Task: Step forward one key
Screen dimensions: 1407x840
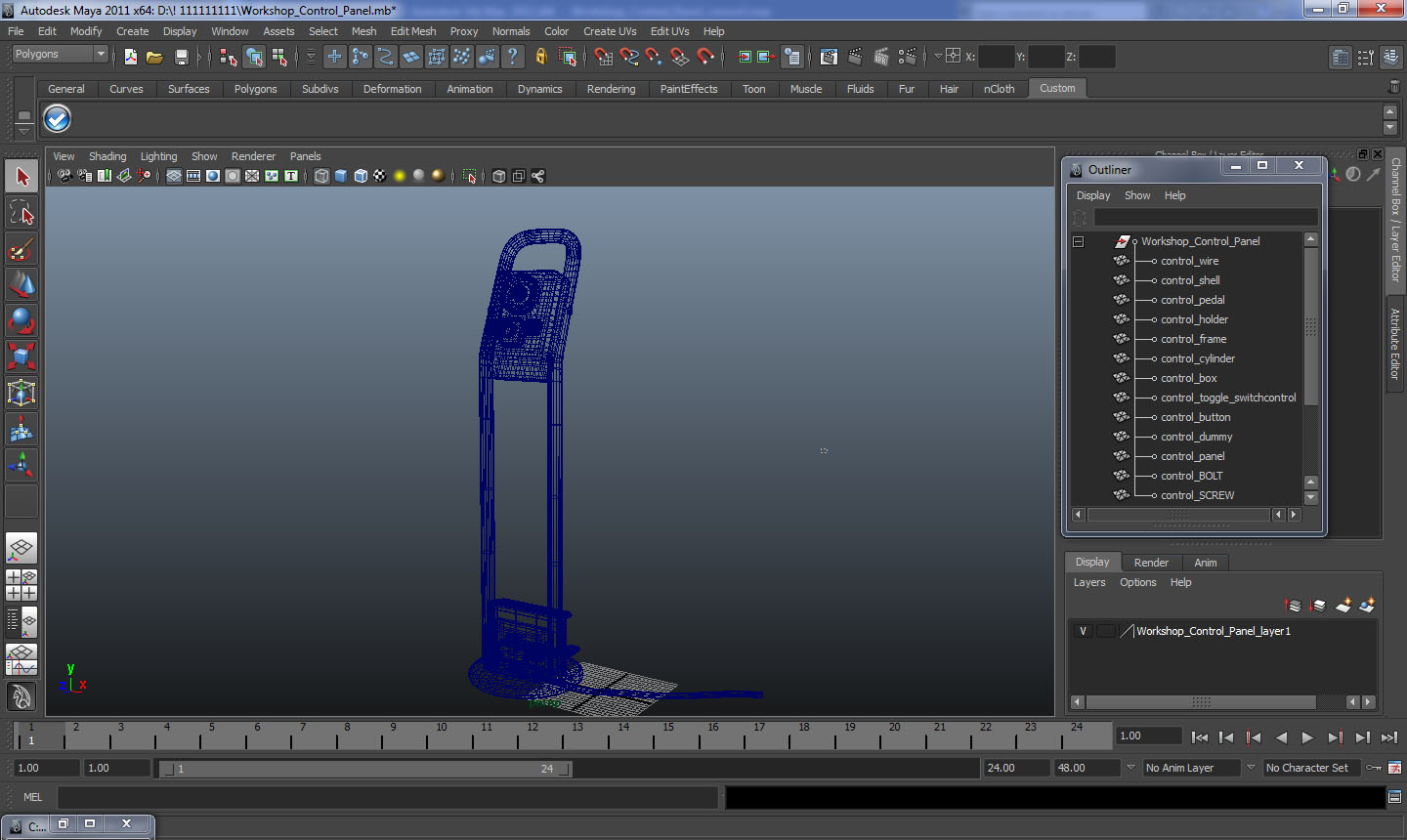Action: pos(1335,738)
